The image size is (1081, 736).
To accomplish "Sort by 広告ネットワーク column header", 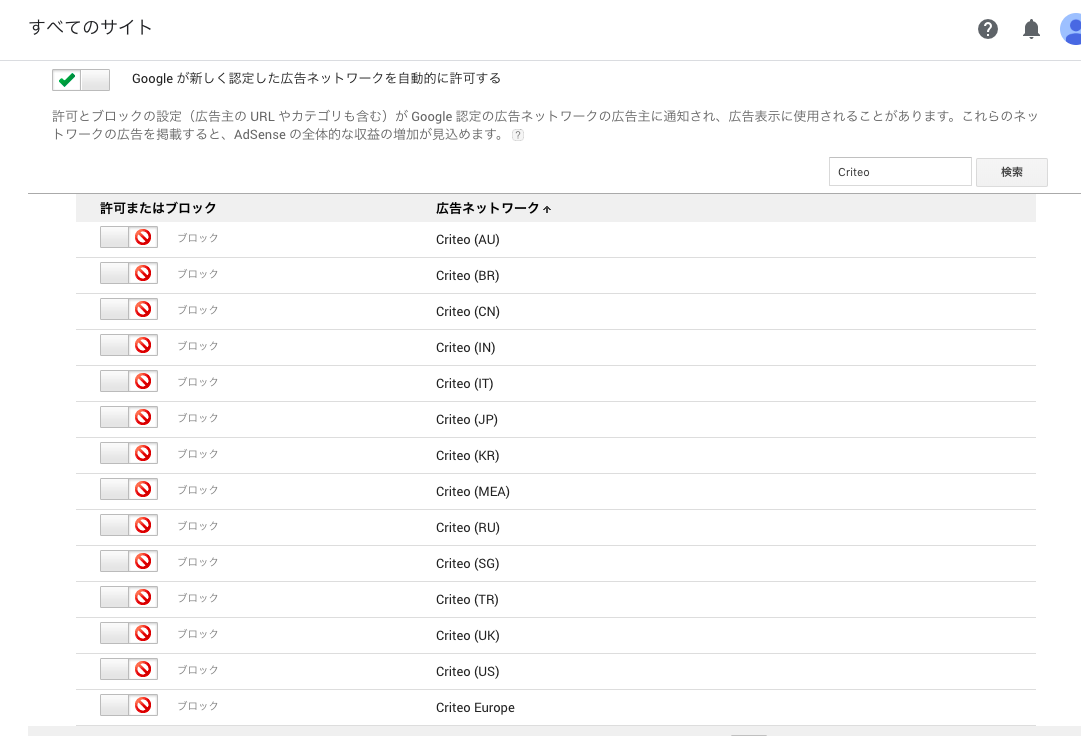I will (x=493, y=208).
